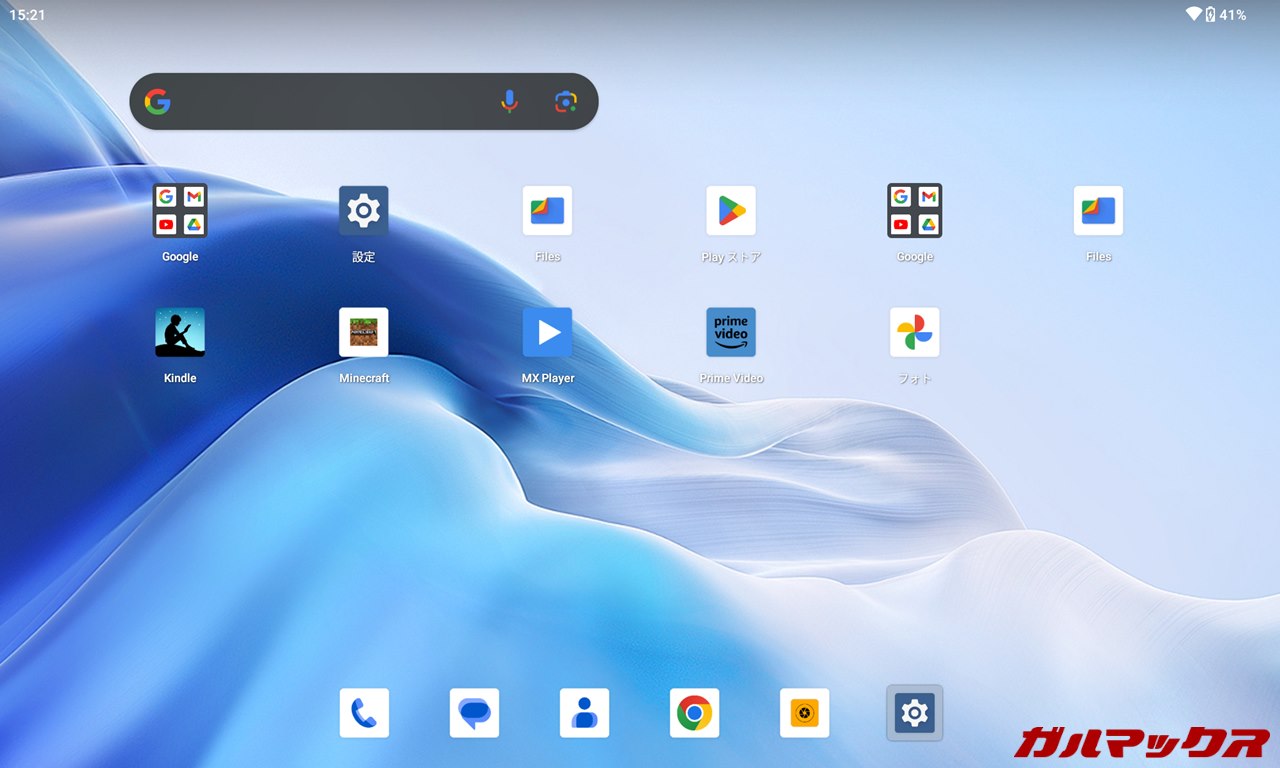Image resolution: width=1280 pixels, height=768 pixels.
Task: Open Google Lens from the search bar
Action: [x=566, y=101]
